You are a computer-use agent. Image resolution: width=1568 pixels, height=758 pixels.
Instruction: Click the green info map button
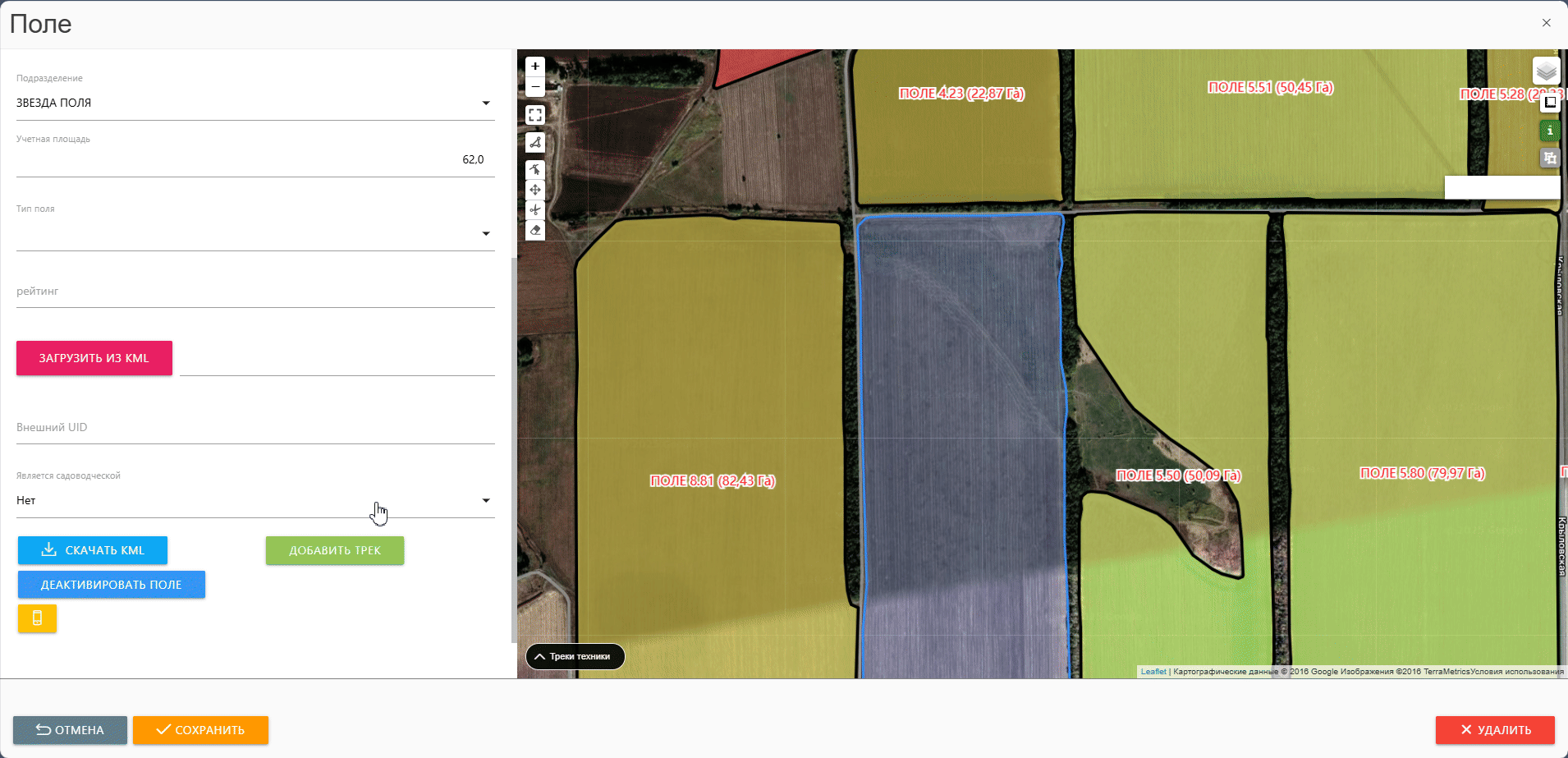1549,131
